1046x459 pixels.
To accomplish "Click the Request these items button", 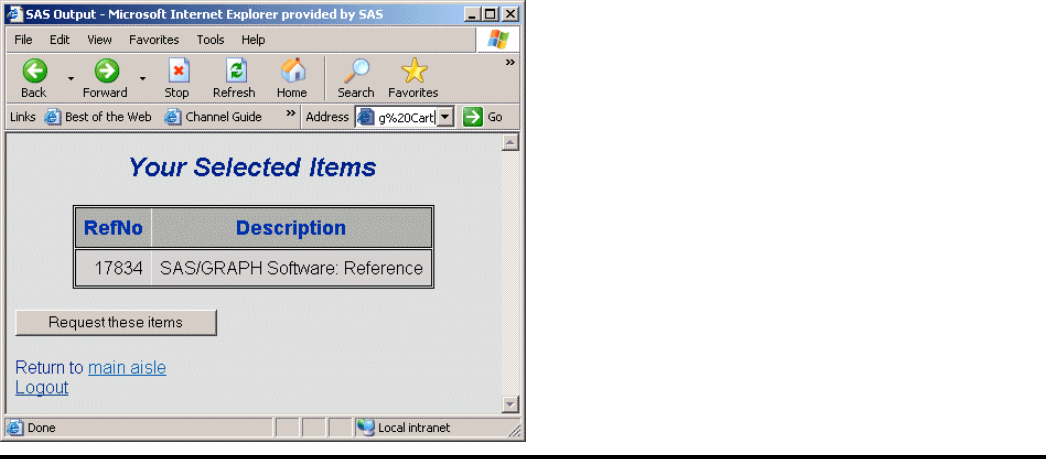I will (116, 323).
